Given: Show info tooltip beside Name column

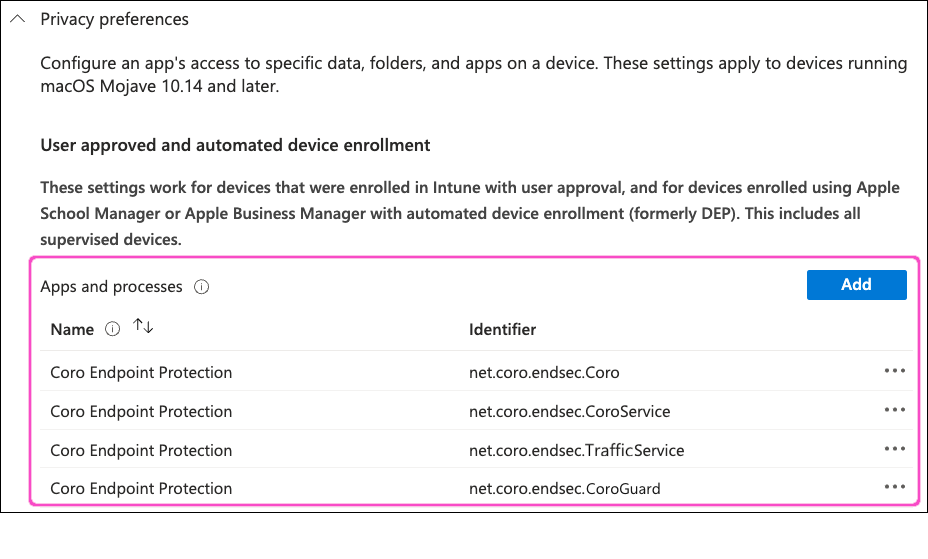Looking at the screenshot, I should (112, 329).
